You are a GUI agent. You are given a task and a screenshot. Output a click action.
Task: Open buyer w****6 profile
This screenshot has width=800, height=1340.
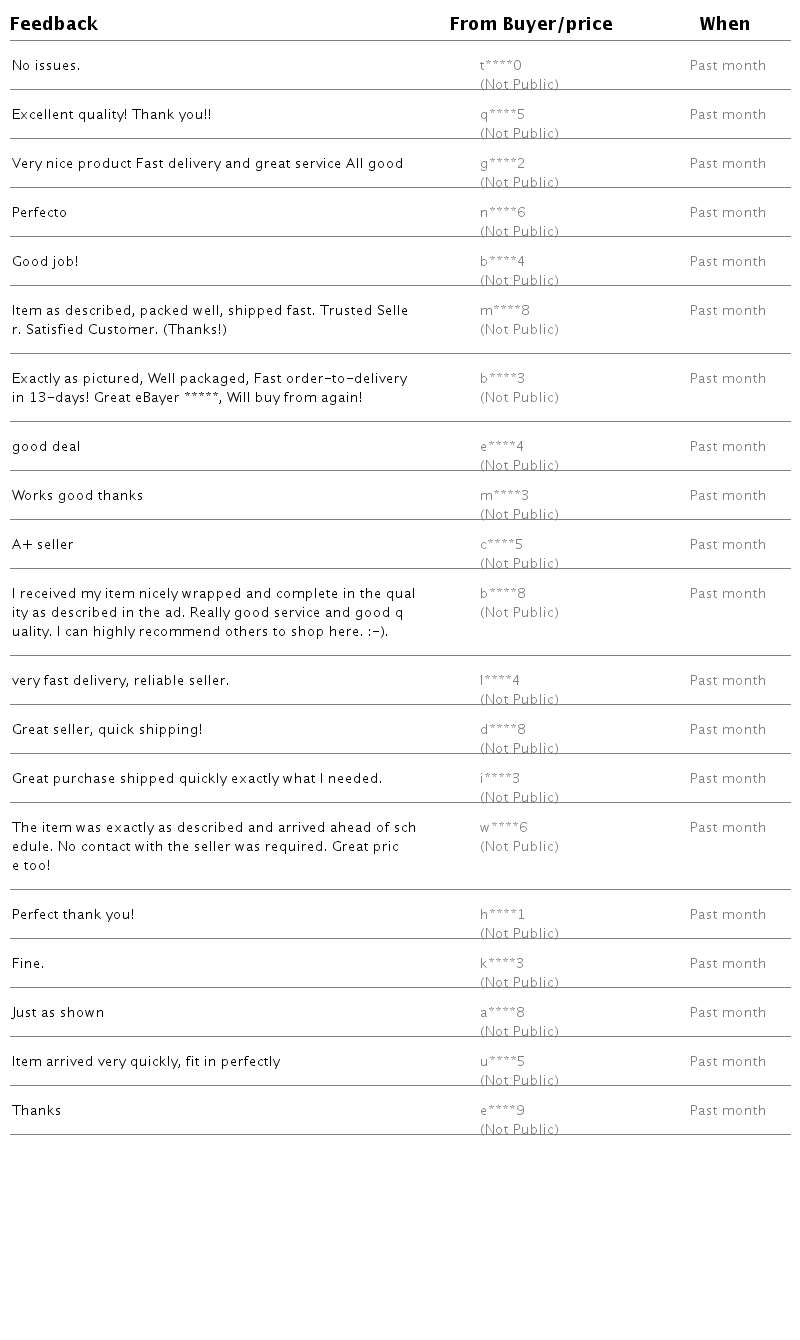(x=504, y=828)
